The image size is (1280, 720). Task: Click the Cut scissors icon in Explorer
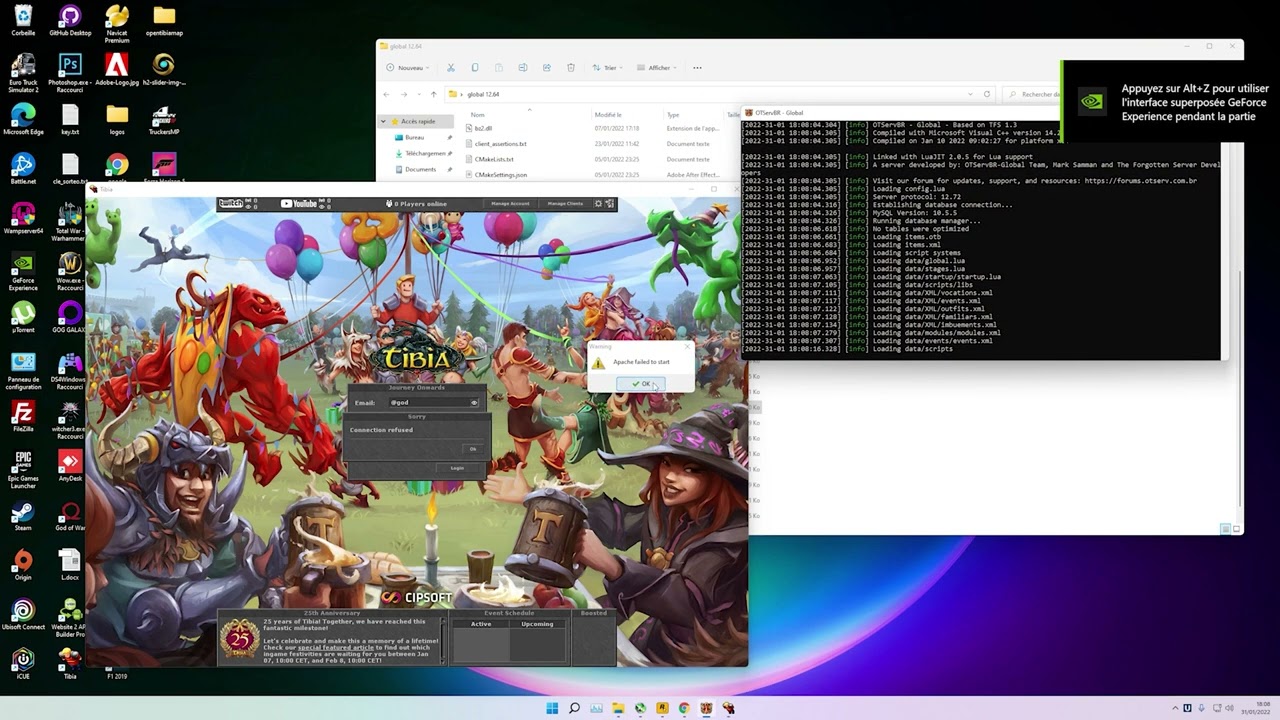point(451,68)
